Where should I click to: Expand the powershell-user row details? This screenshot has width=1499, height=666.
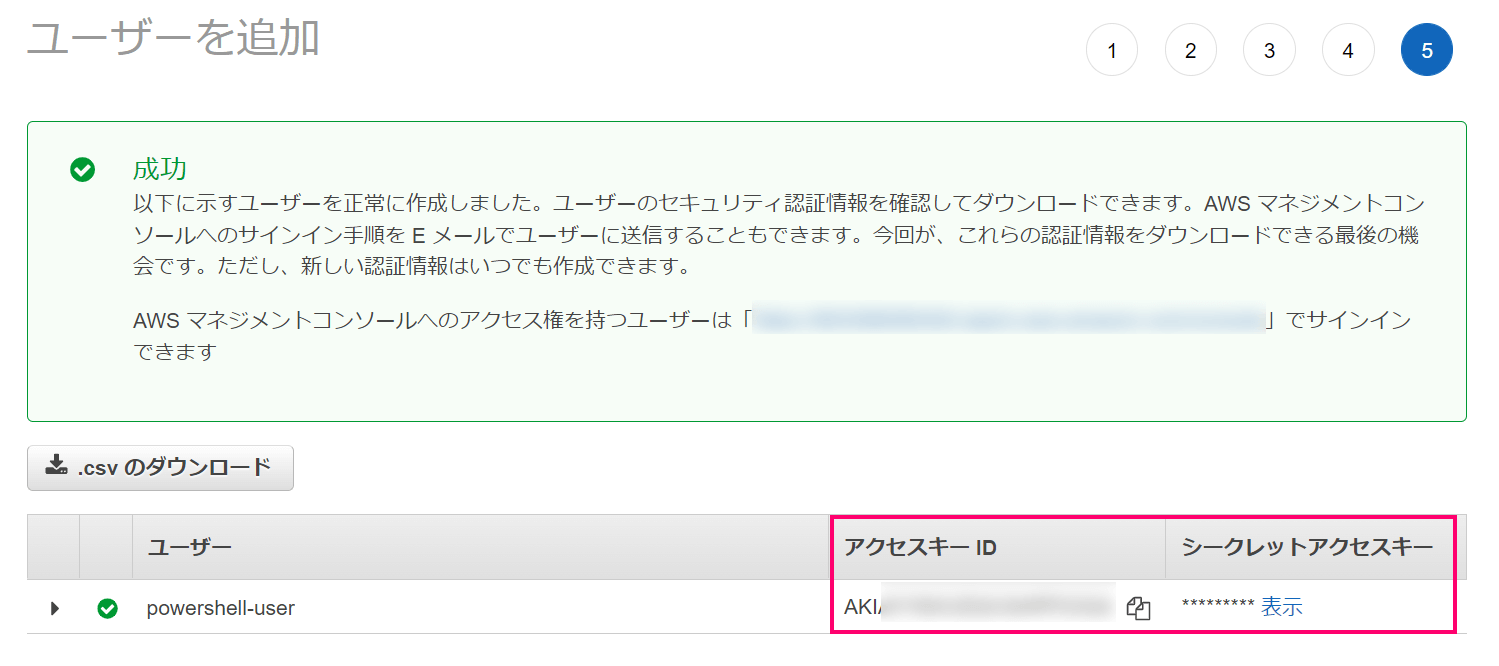pyautogui.click(x=55, y=608)
